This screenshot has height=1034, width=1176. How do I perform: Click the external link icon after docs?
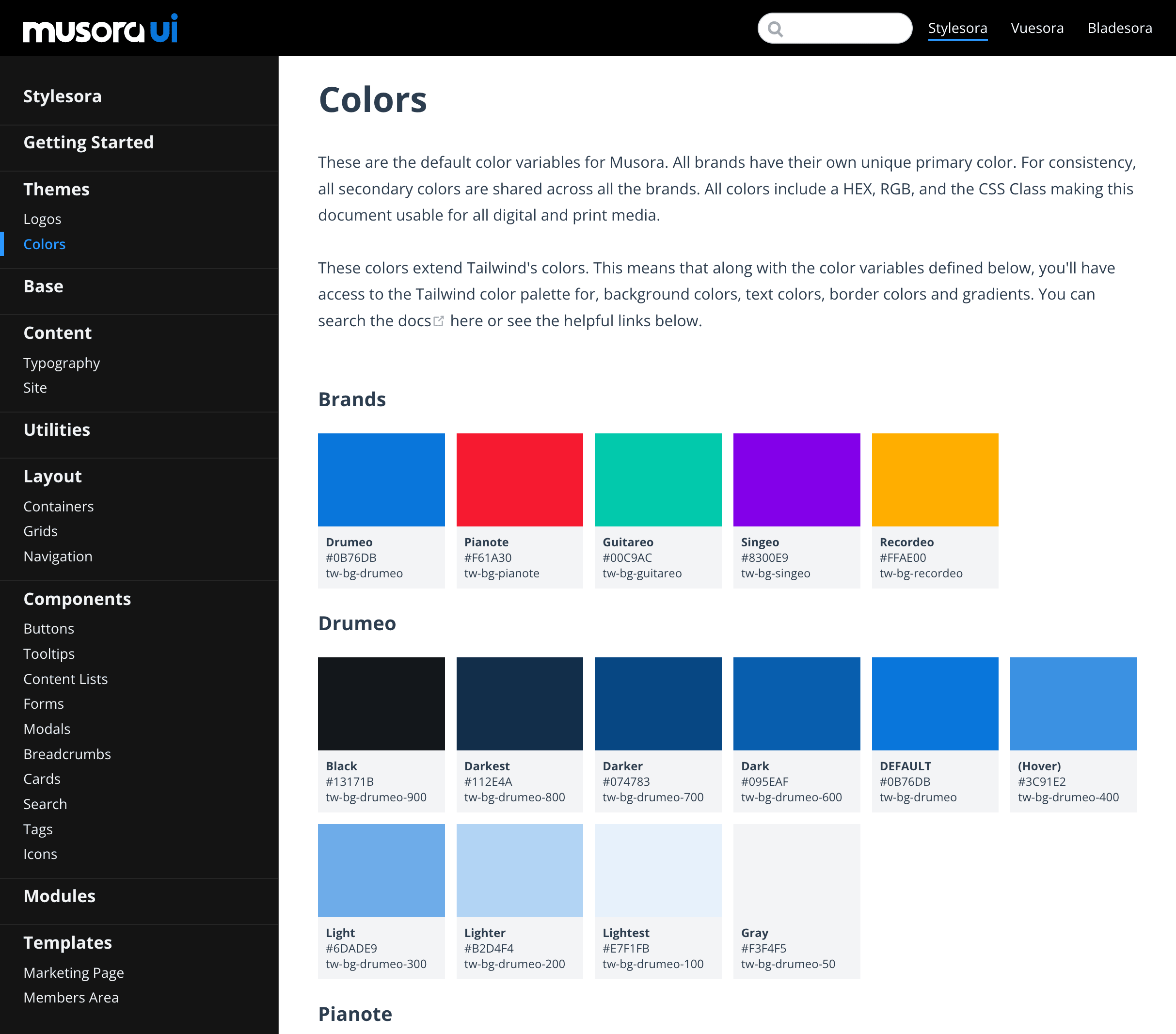(x=439, y=321)
